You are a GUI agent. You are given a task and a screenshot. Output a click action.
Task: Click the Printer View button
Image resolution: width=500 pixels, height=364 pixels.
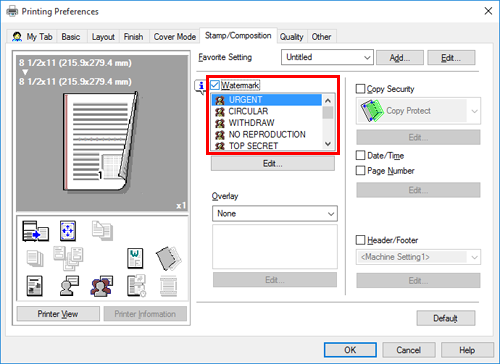click(58, 314)
